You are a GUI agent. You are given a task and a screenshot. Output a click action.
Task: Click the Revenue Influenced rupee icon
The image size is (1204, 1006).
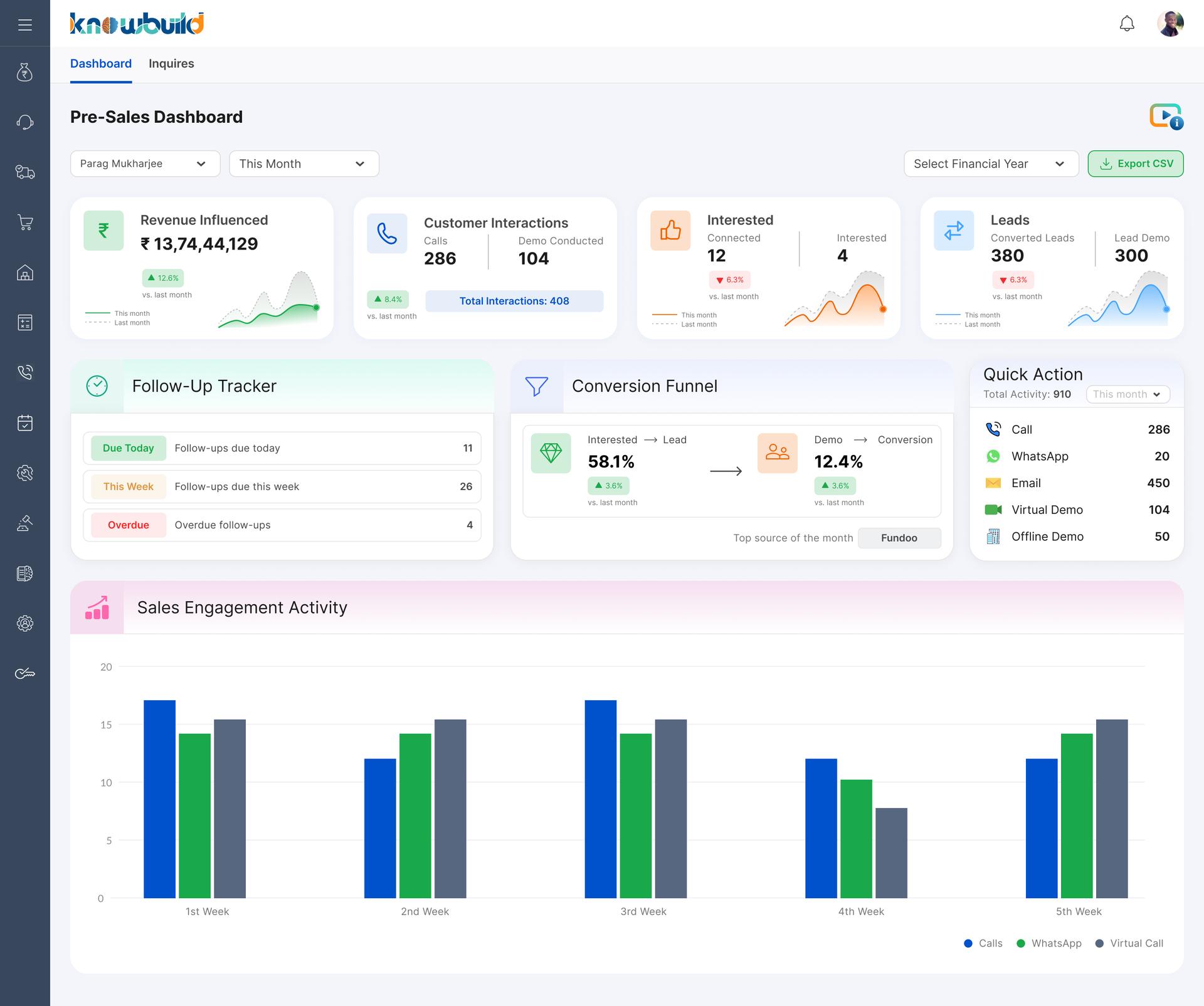coord(103,231)
